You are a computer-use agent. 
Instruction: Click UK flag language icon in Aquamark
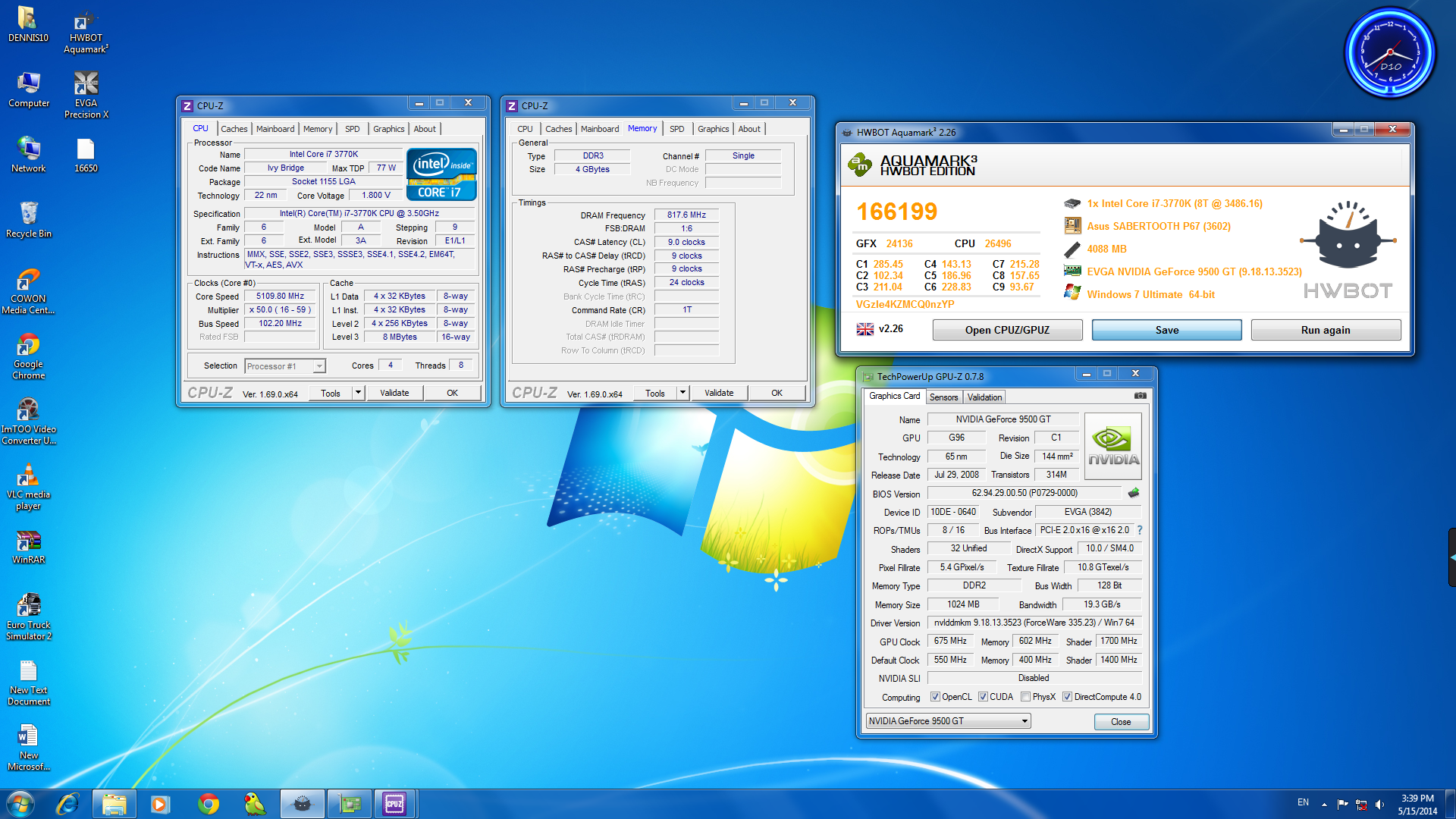tap(865, 329)
